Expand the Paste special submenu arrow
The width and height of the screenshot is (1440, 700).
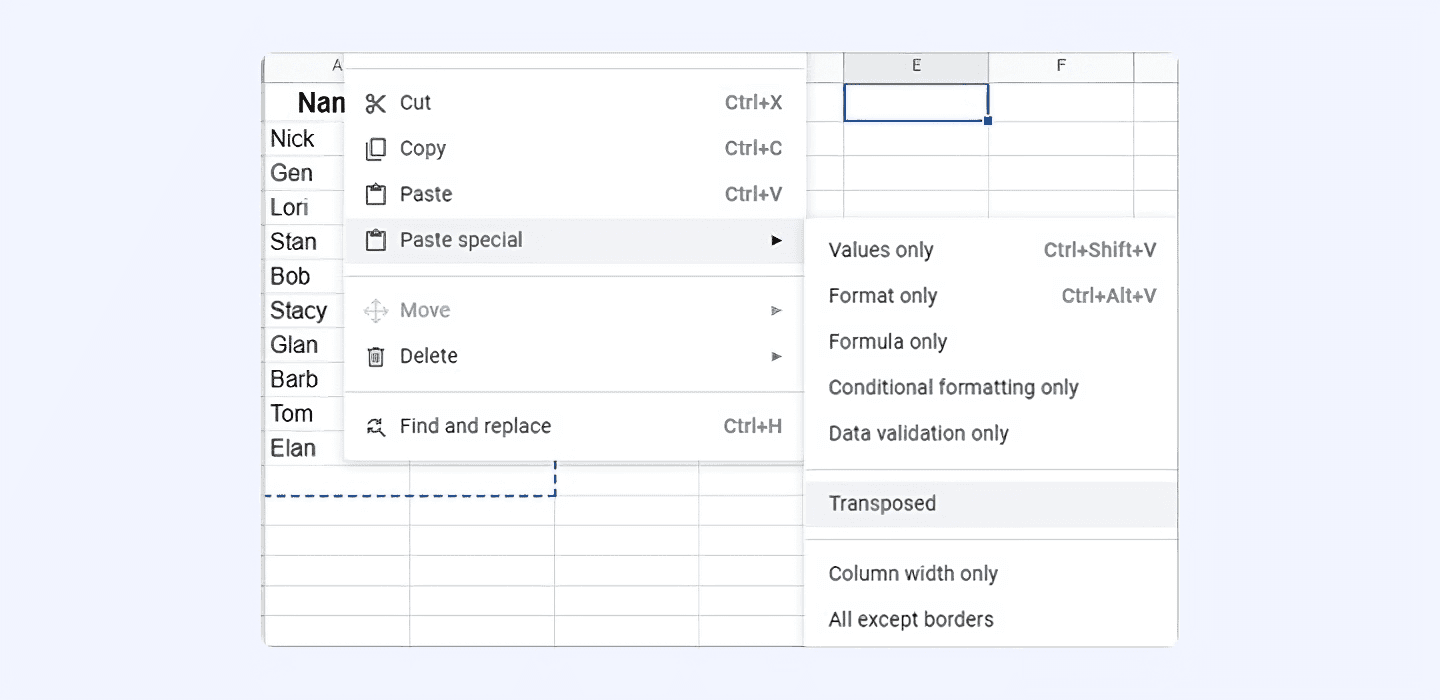tap(776, 241)
